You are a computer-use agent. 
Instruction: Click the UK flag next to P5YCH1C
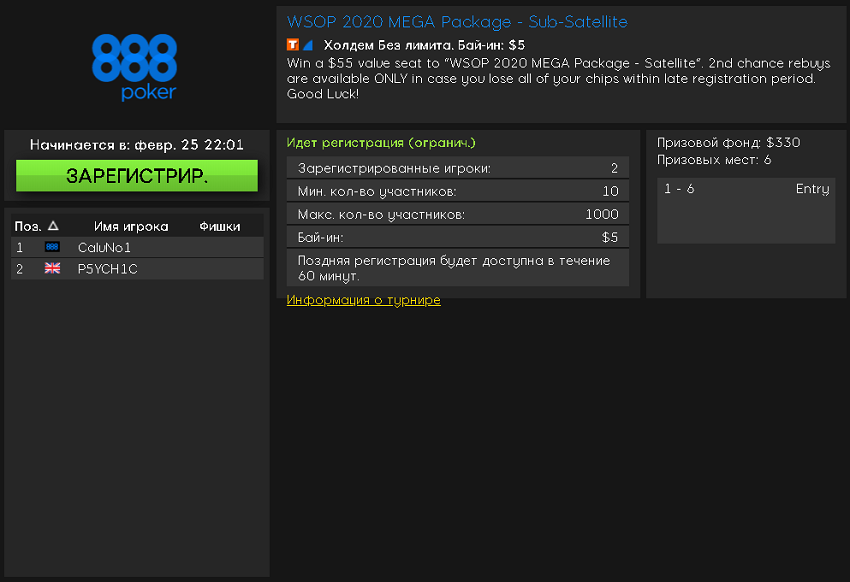[53, 268]
